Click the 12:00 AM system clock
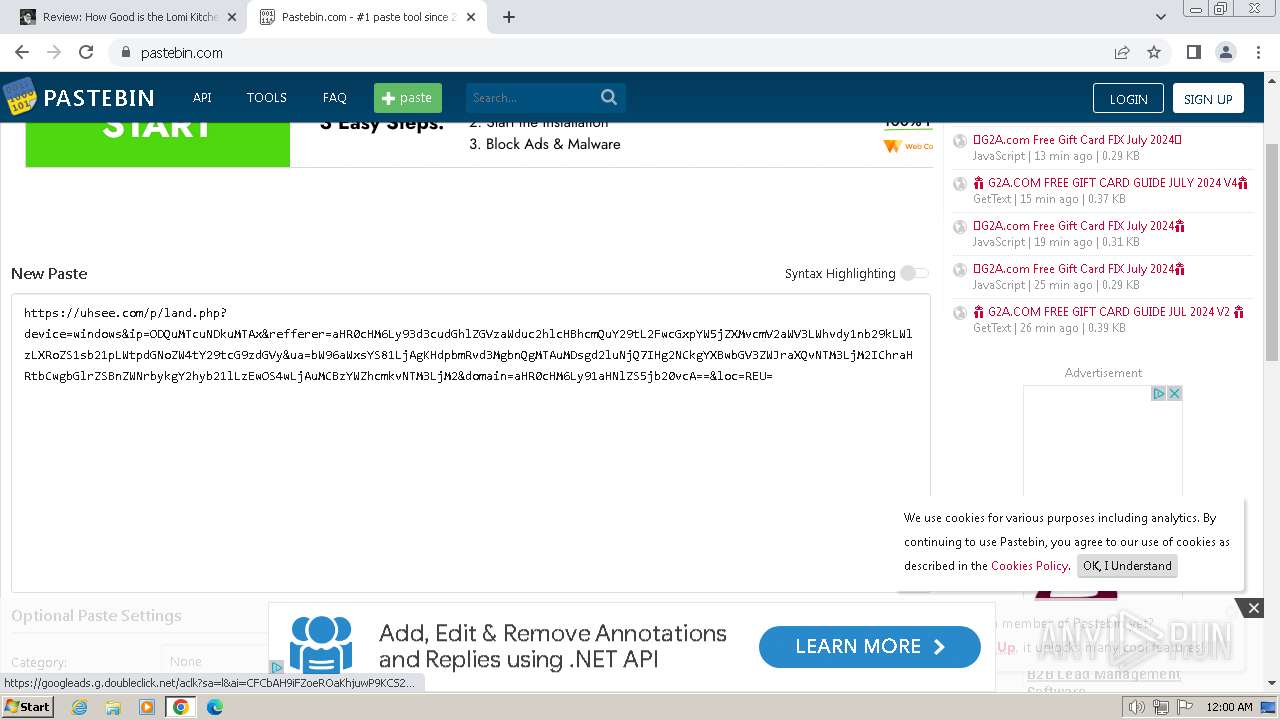Viewport: 1280px width, 720px height. click(1229, 707)
